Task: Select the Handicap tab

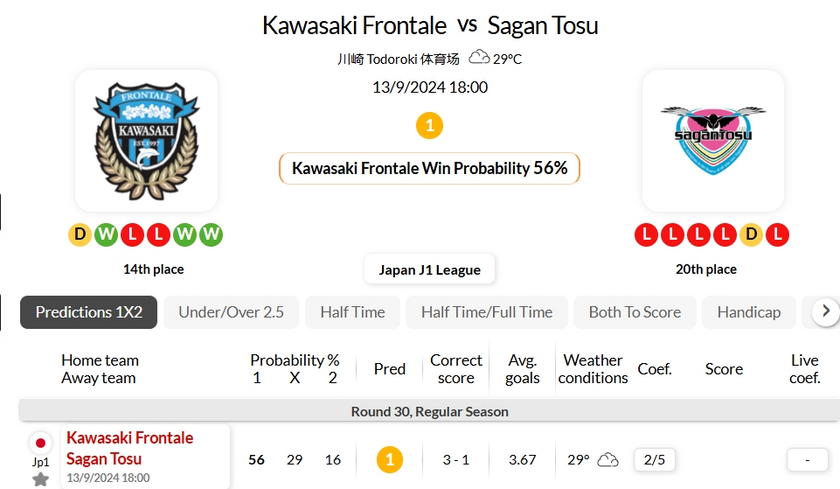Action: pos(748,312)
